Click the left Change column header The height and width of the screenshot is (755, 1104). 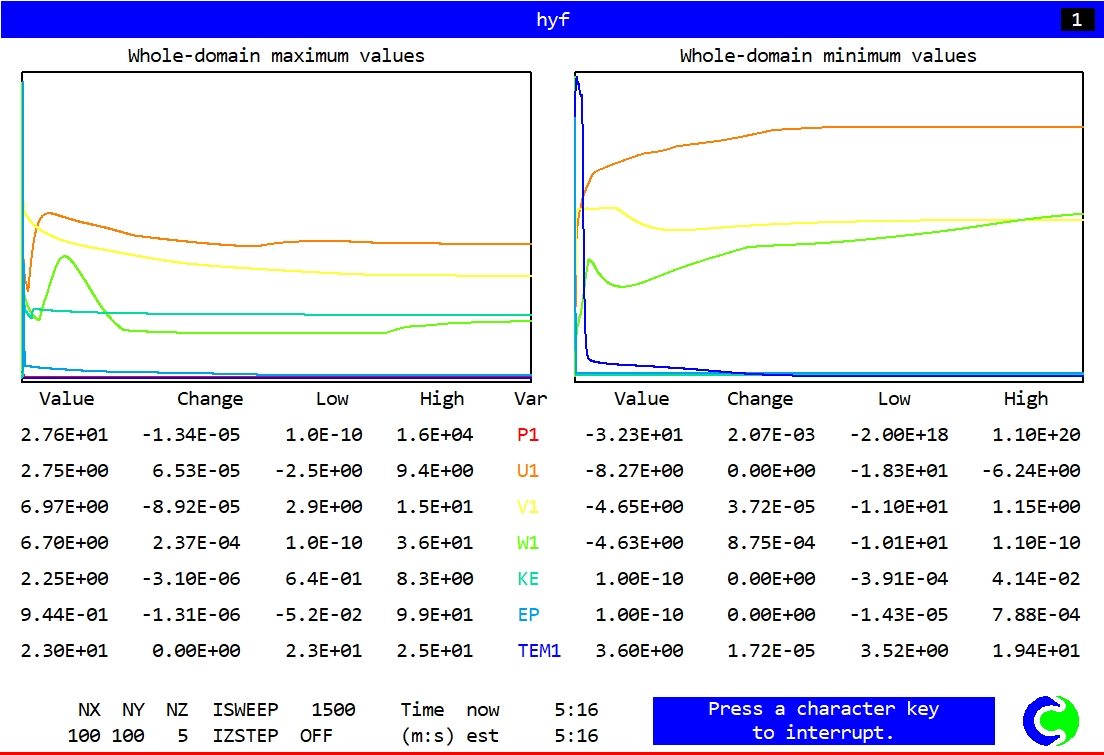210,399
